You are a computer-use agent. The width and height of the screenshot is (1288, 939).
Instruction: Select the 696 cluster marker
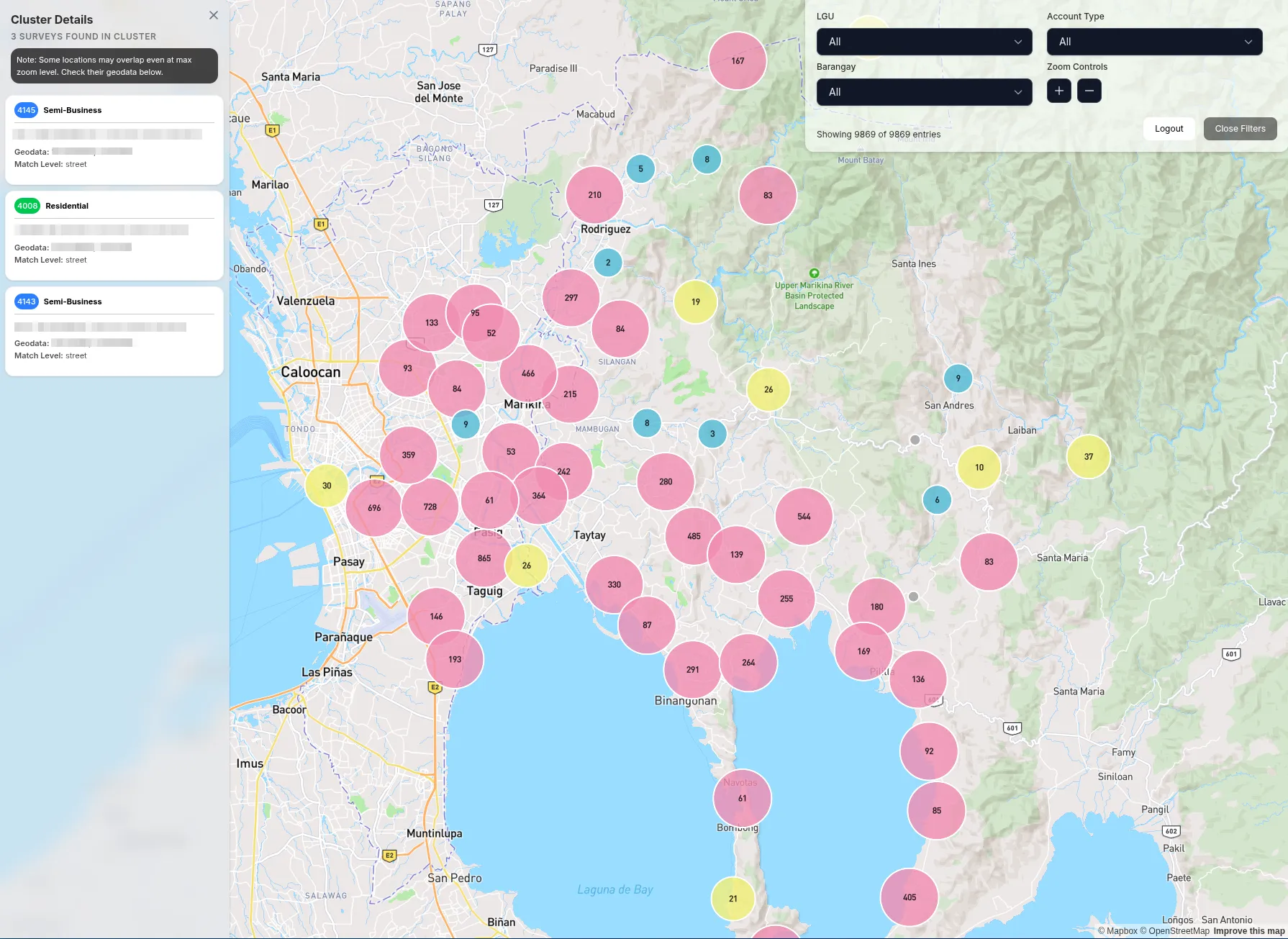(x=374, y=508)
